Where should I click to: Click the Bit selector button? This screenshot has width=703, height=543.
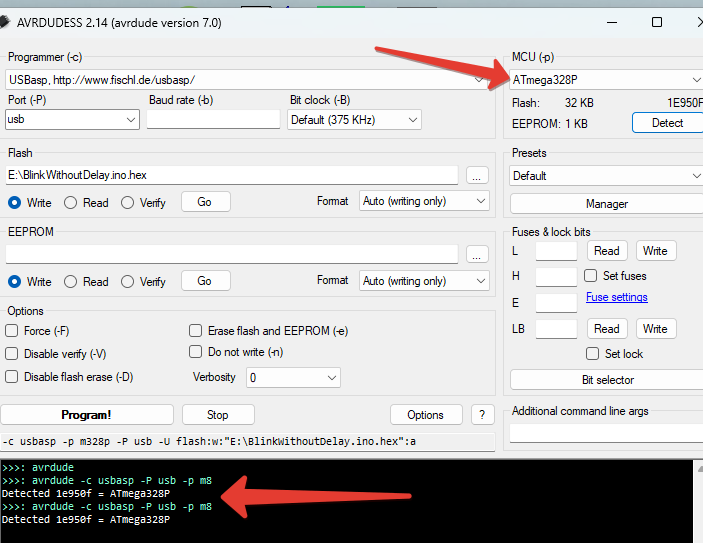[x=607, y=380]
